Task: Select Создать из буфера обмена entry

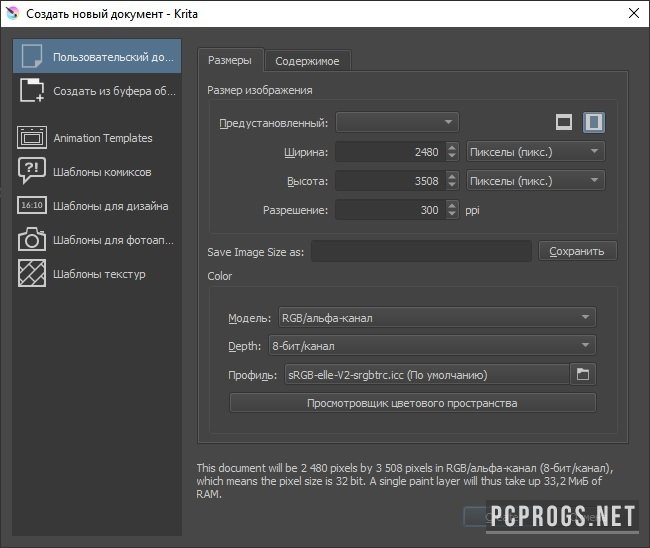Action: tap(97, 90)
